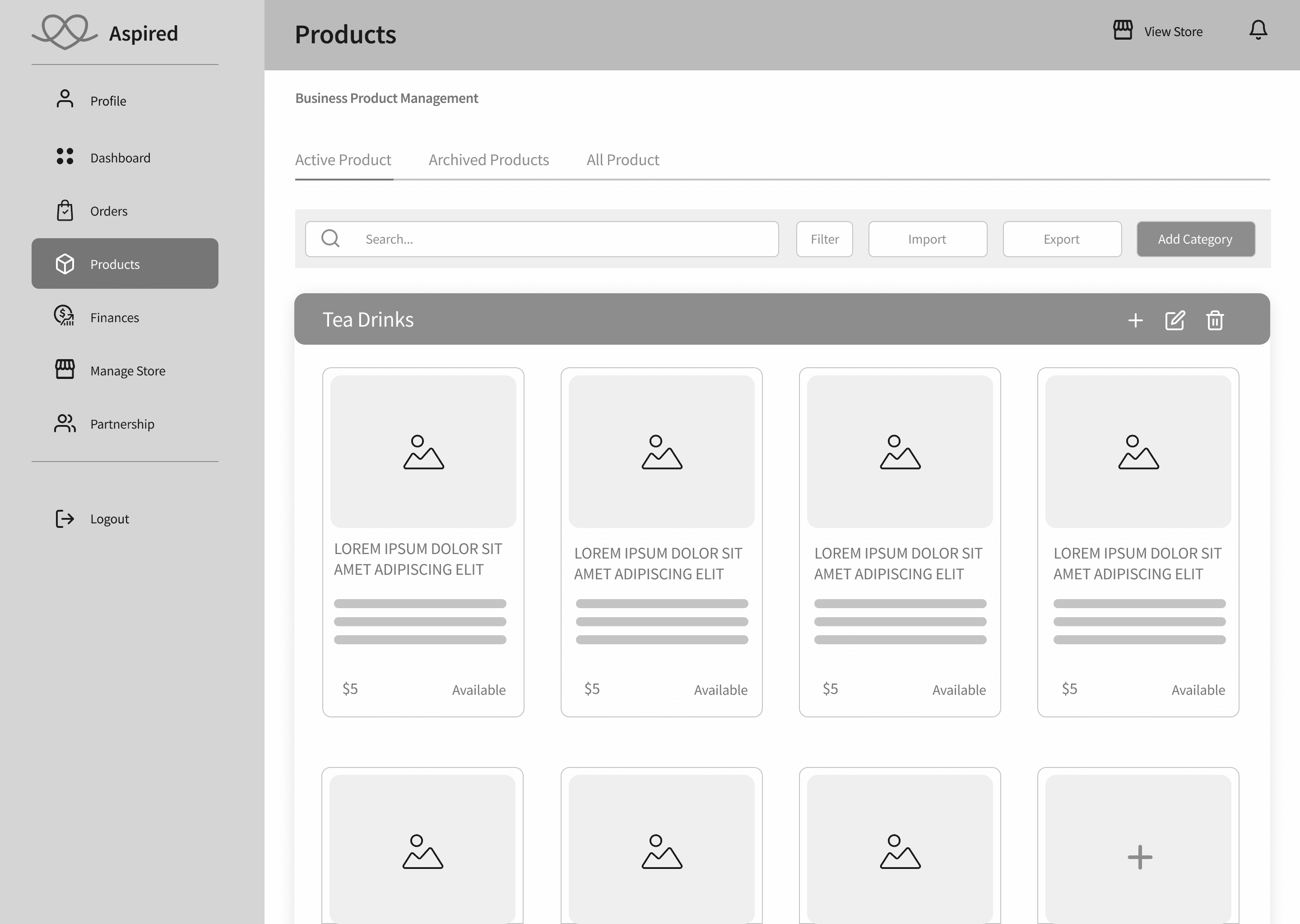Add a product using the Tea Drinks plus icon
Image resolution: width=1300 pixels, height=924 pixels.
[1135, 320]
